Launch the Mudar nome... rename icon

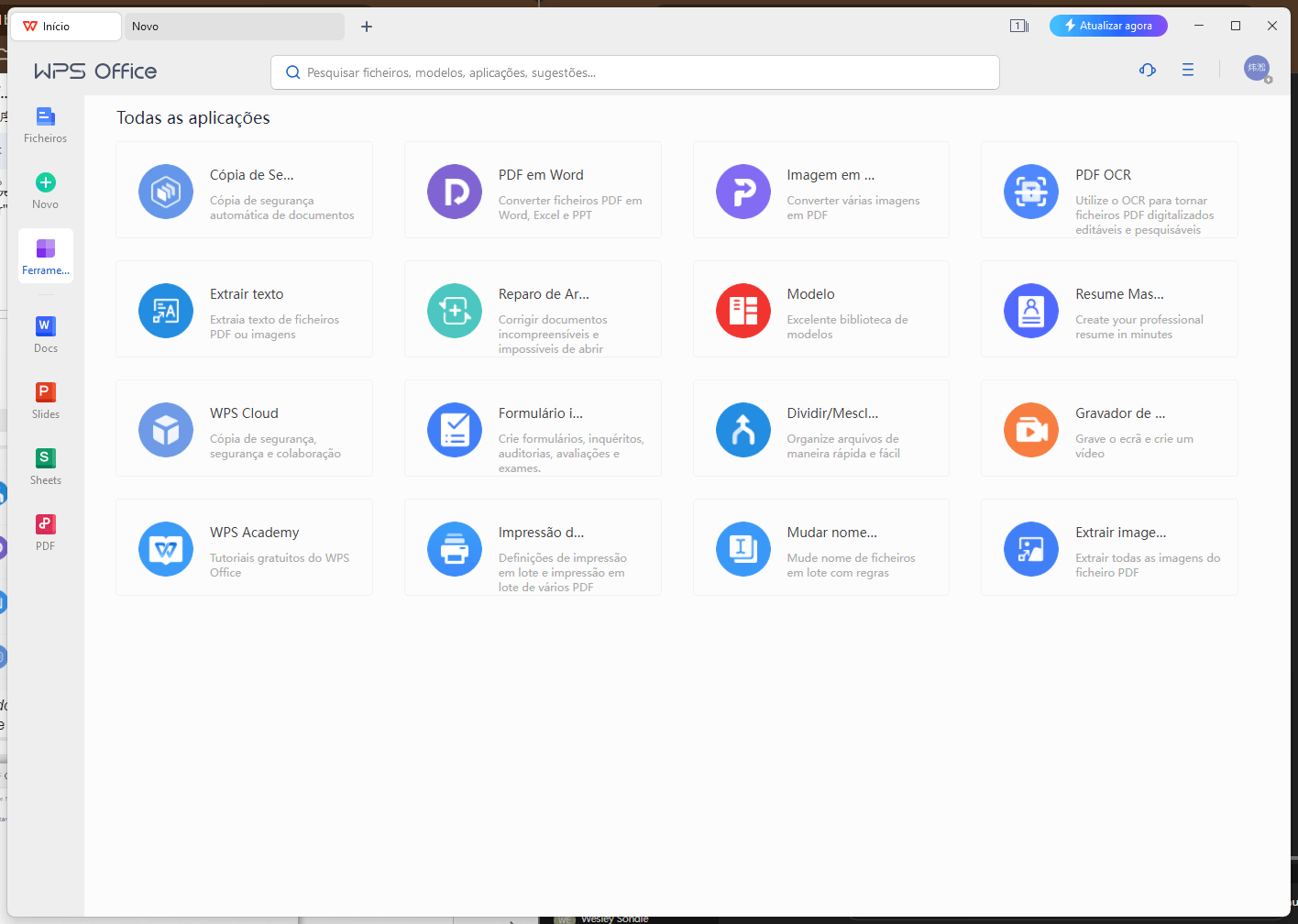coord(743,549)
